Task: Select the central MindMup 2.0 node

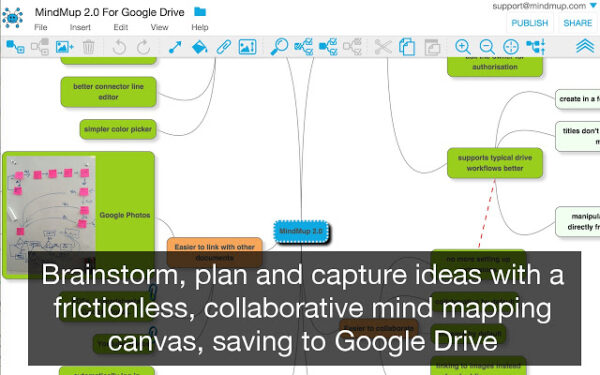Action: click(x=302, y=231)
